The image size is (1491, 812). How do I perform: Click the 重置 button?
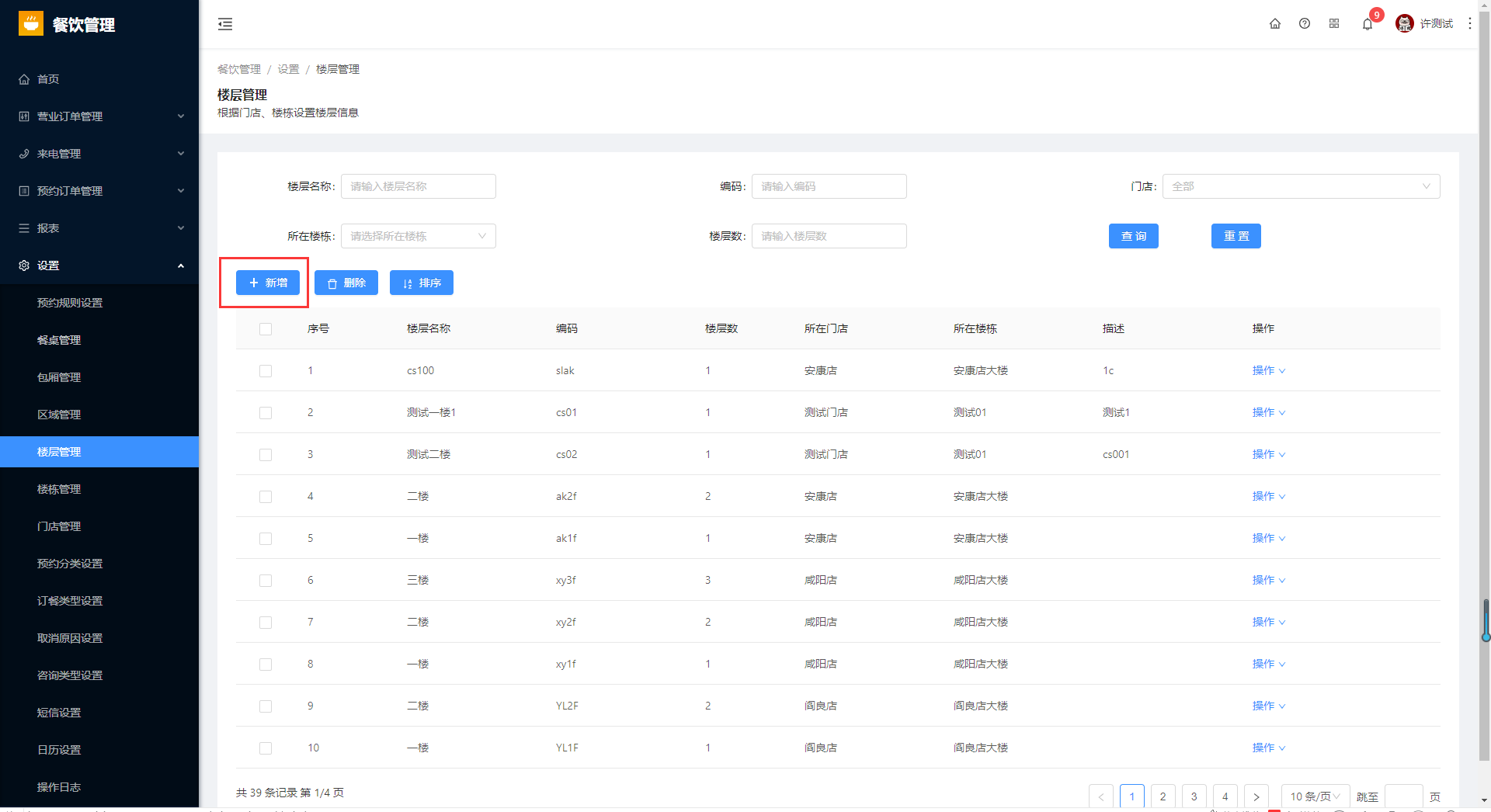pos(1236,236)
